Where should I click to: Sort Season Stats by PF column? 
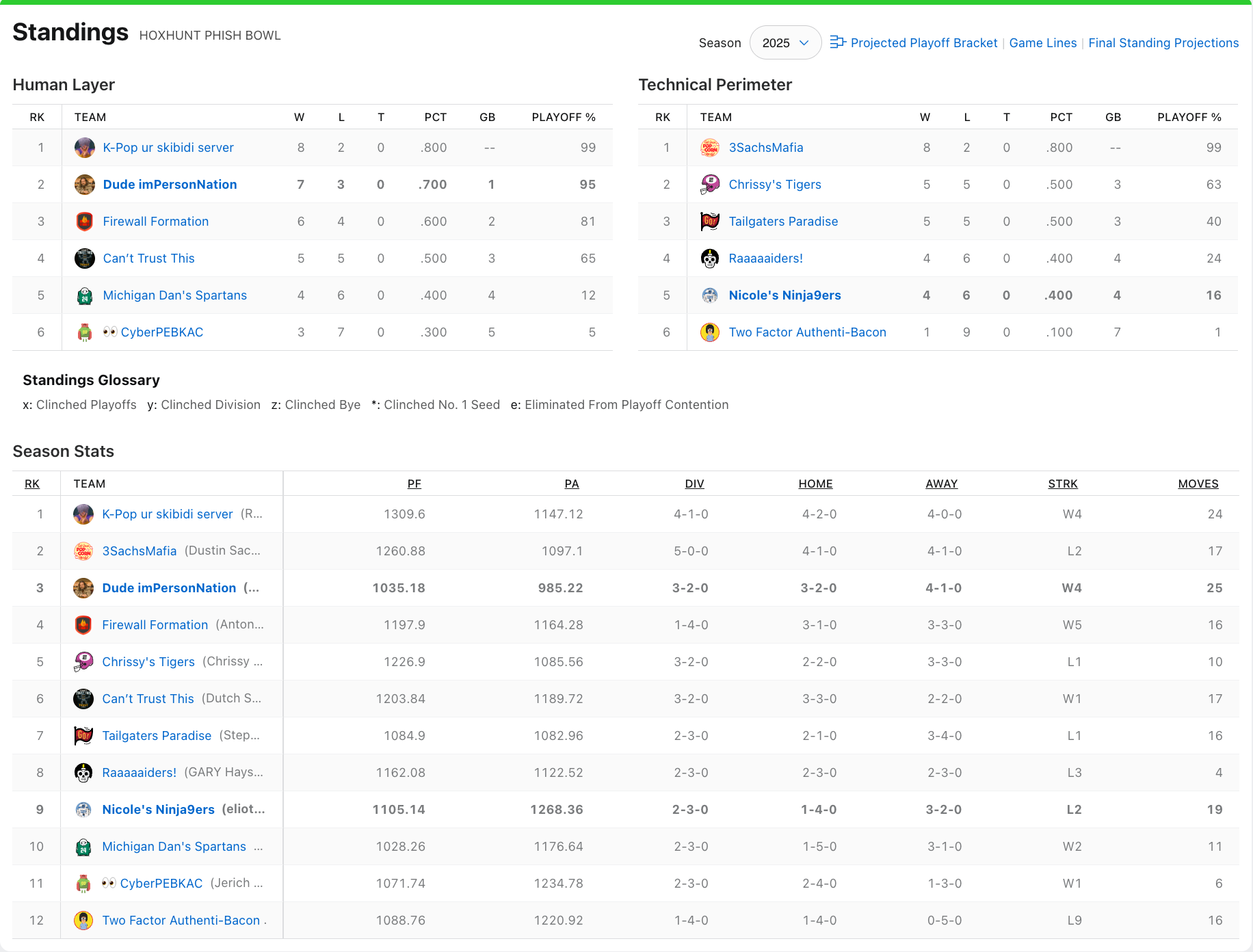click(x=414, y=484)
